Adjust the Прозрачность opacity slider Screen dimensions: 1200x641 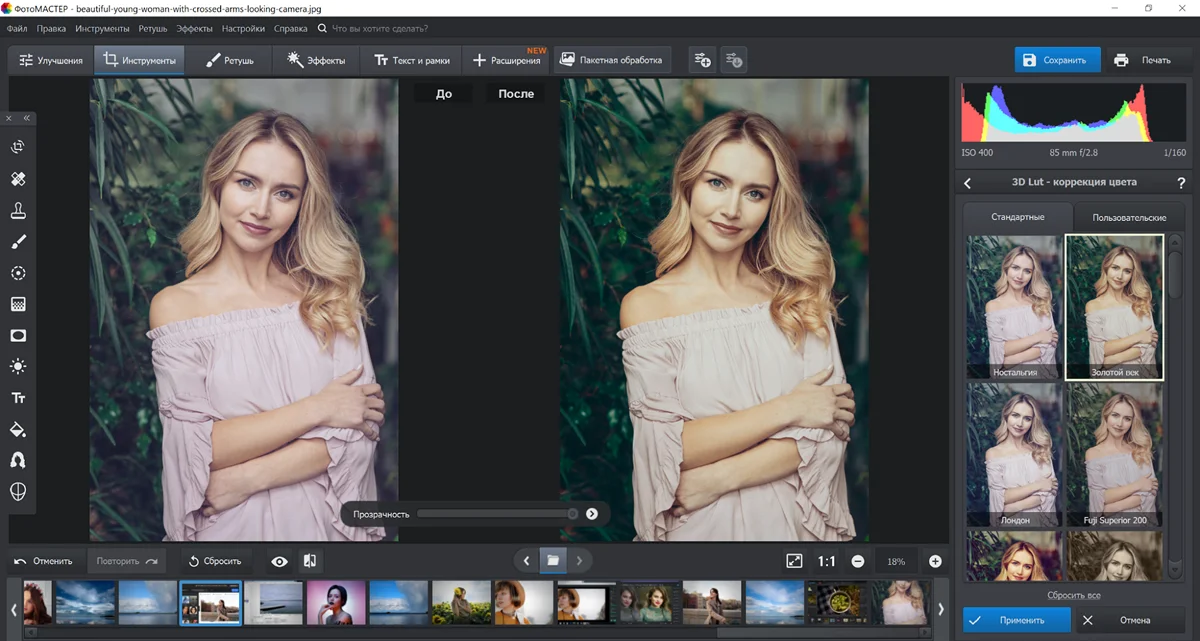pos(497,514)
